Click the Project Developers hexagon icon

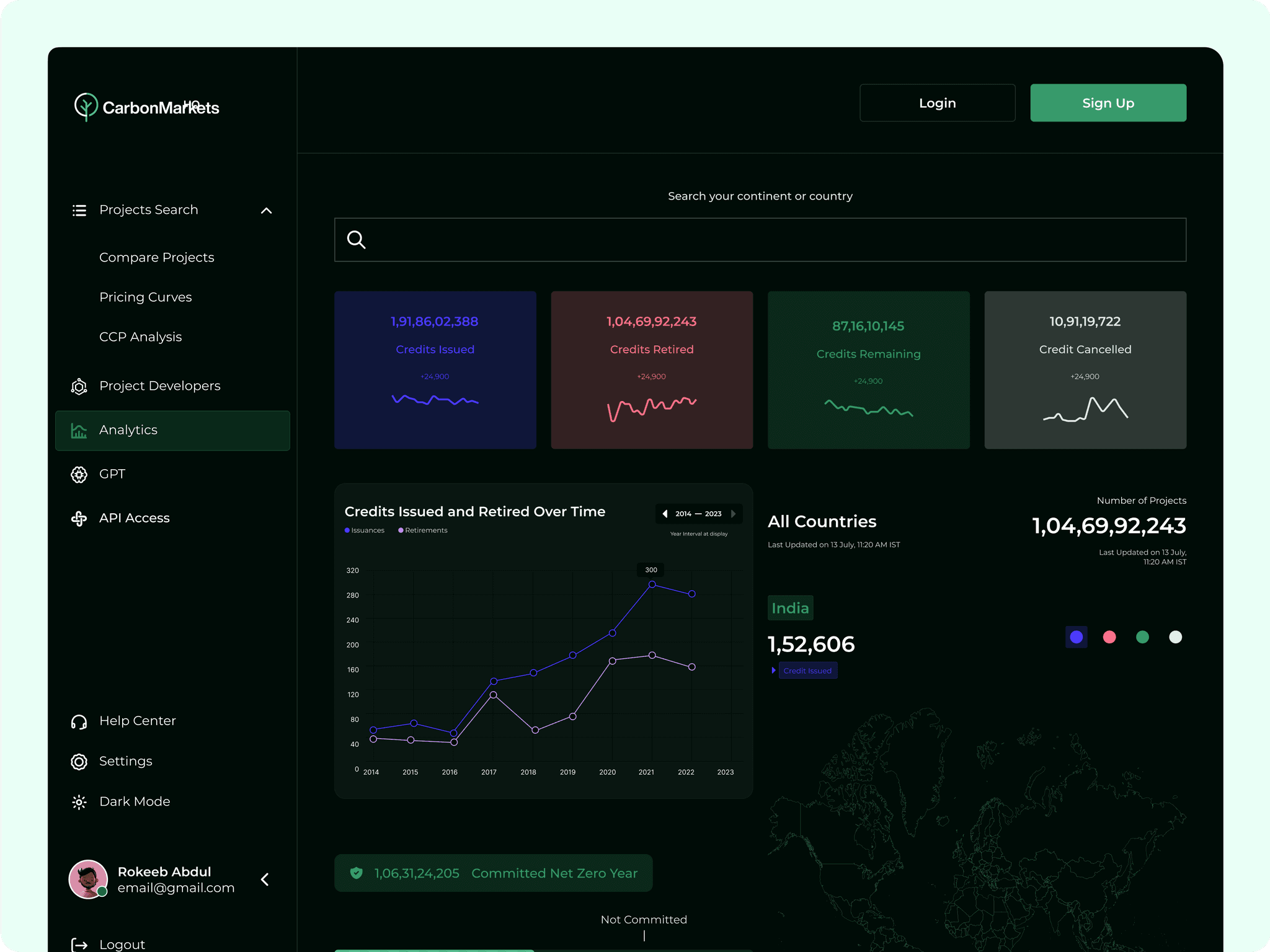pyautogui.click(x=79, y=387)
